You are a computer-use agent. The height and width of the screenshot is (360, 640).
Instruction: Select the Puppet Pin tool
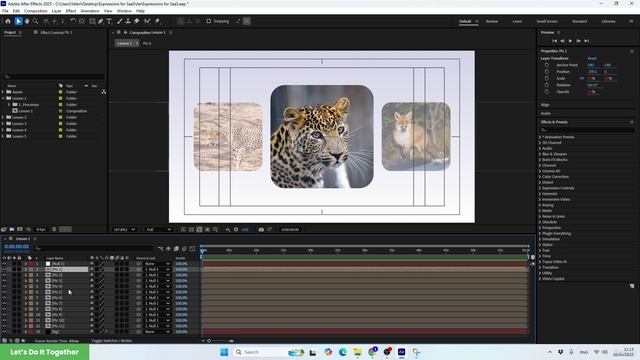click(x=157, y=21)
